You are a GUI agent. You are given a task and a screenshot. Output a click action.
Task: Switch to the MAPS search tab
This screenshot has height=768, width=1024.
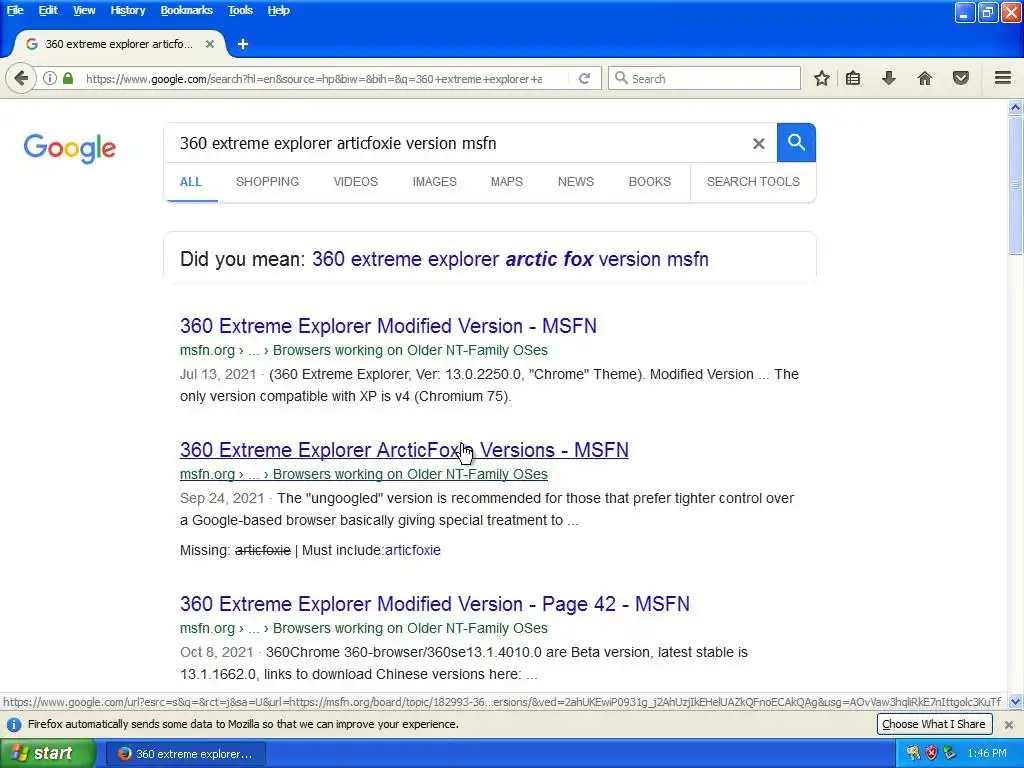coord(507,182)
